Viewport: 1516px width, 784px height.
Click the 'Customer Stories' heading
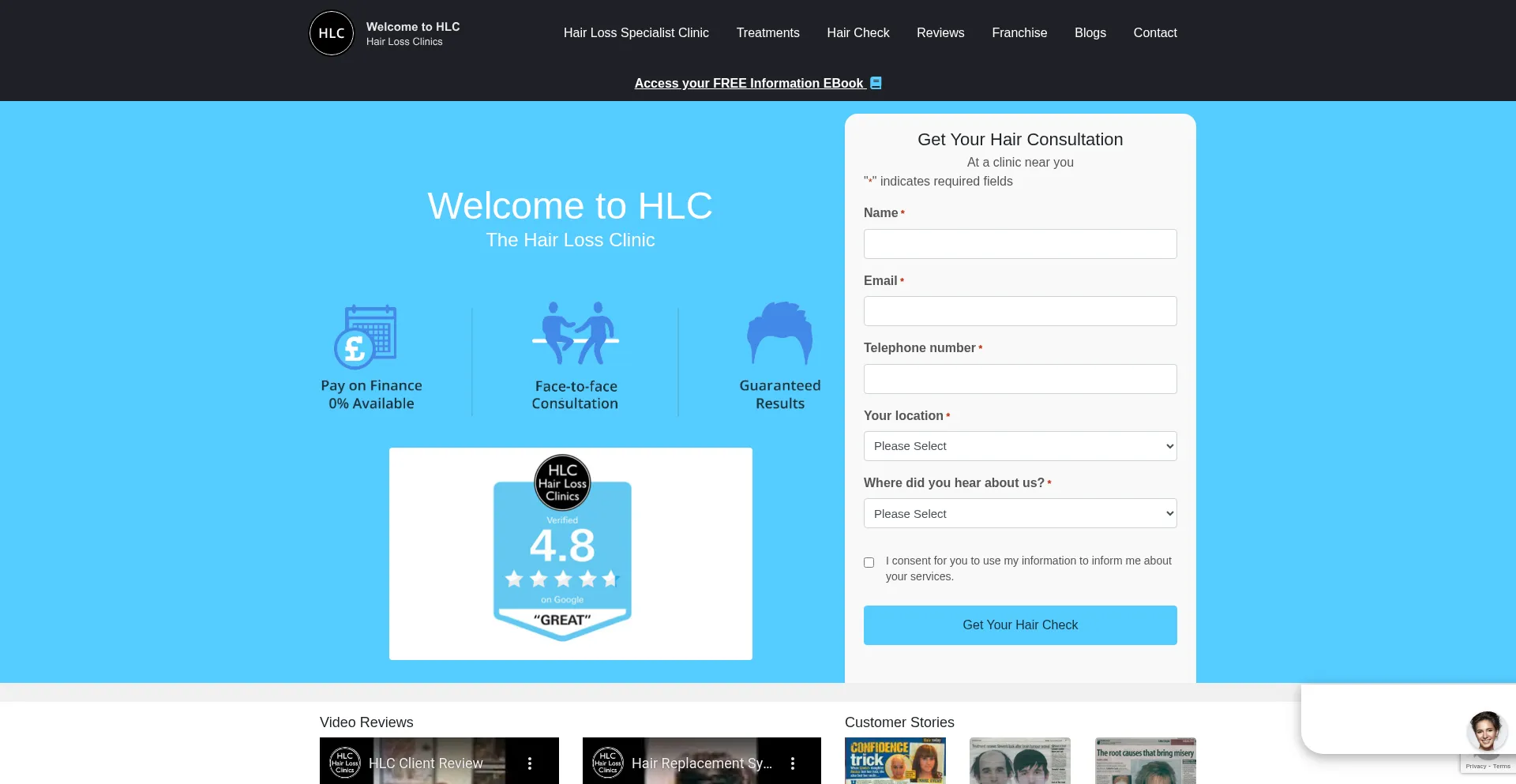coord(899,722)
